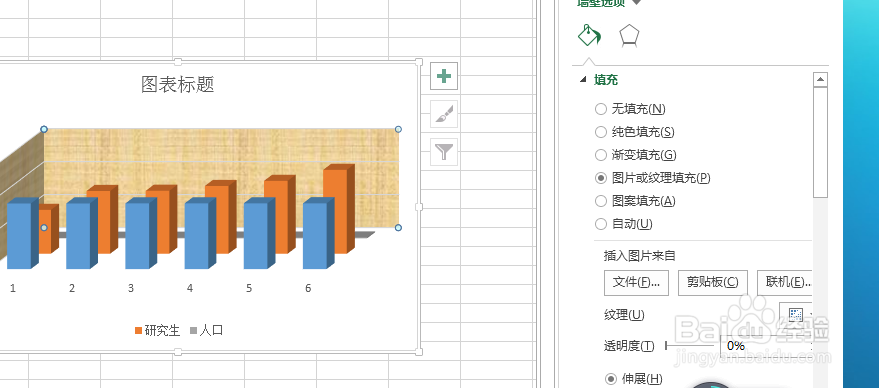Open the wall options dropdown arrow at the panel top
Viewport: 879px width, 388px height.
[x=636, y=3]
